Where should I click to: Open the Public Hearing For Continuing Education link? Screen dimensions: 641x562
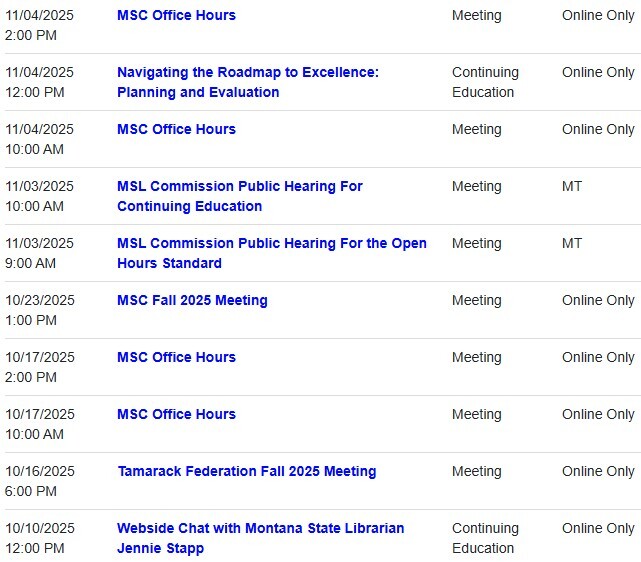click(x=239, y=187)
